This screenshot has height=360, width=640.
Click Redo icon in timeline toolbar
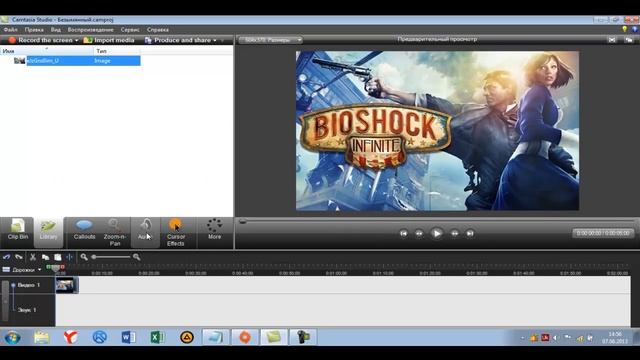click(19, 257)
